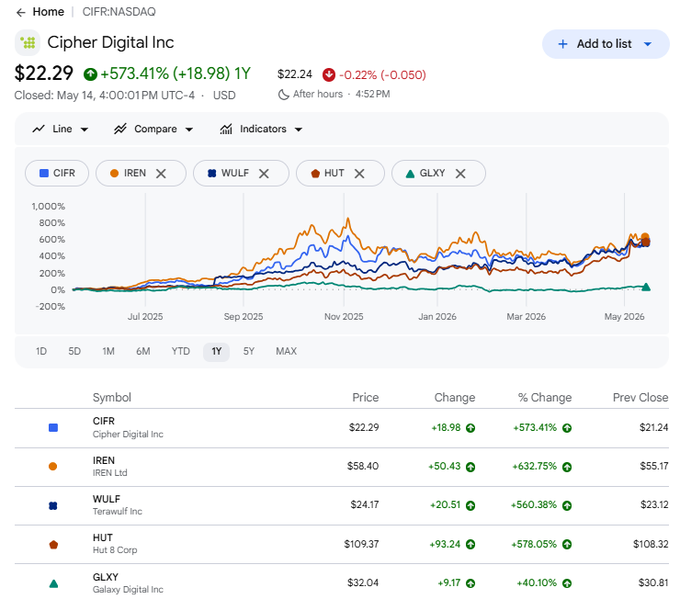This screenshot has height=599, width=680.
Task: Open the CIFR row in the table
Action: [x=342, y=428]
